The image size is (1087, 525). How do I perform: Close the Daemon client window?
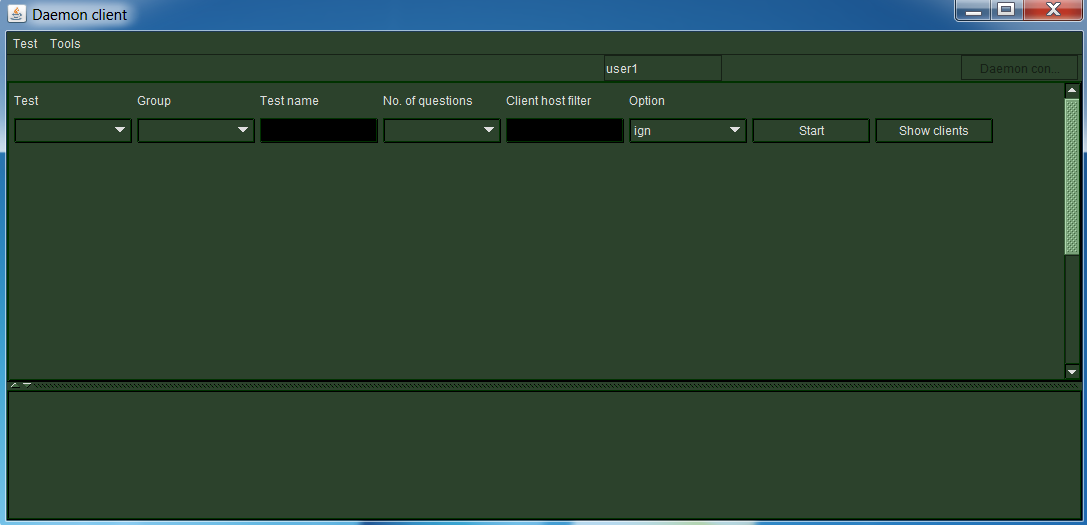[1053, 10]
